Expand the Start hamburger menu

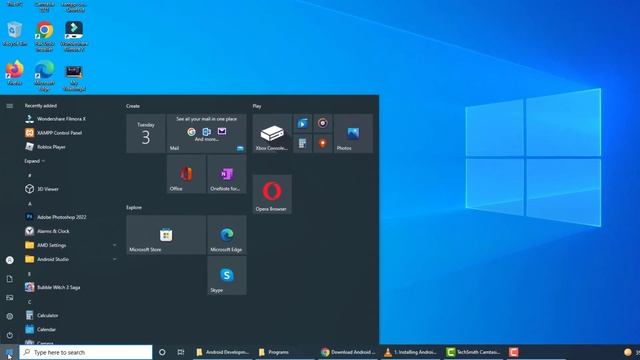[10, 106]
